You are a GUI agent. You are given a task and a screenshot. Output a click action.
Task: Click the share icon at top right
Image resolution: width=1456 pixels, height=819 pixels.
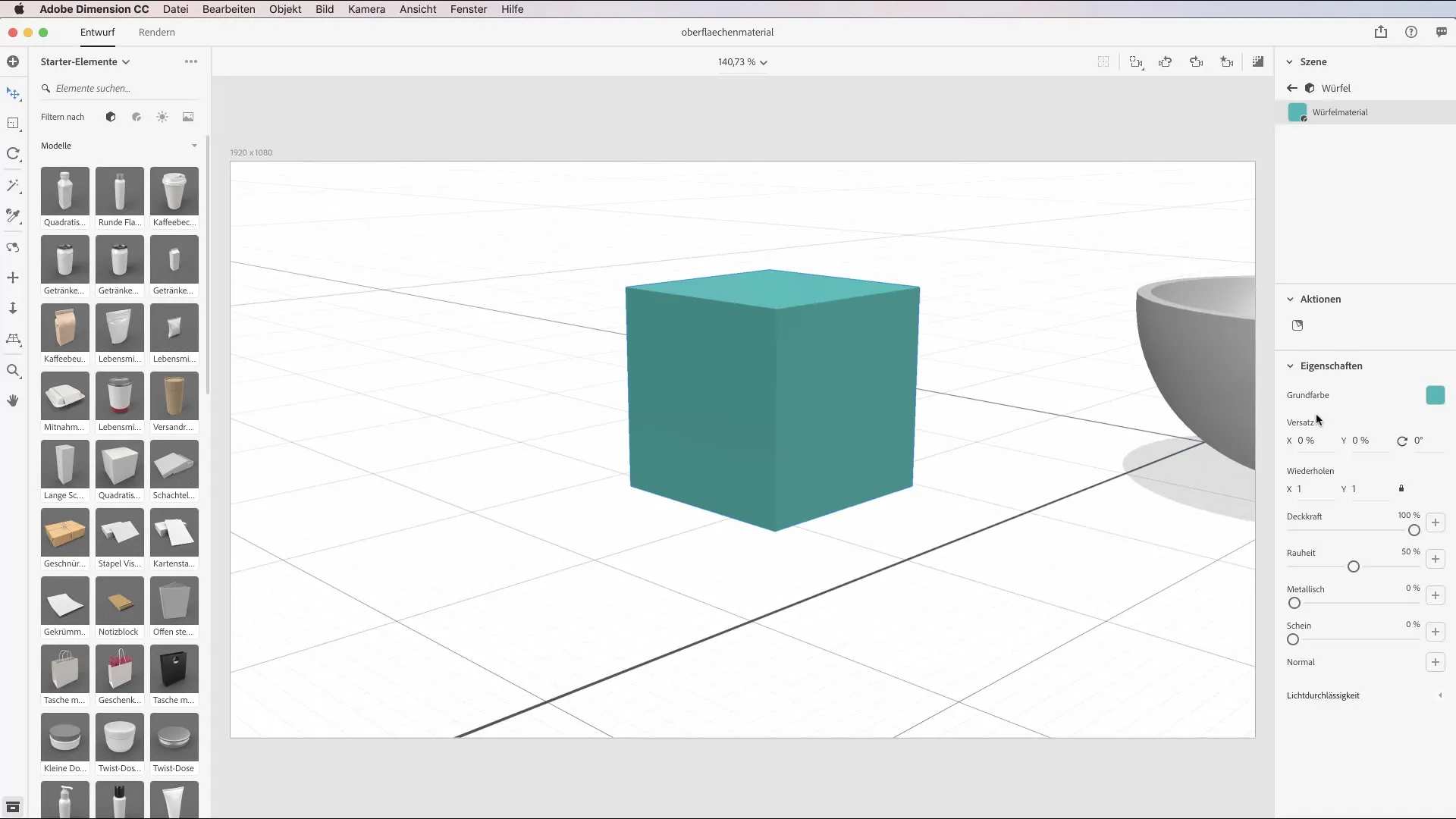pos(1380,32)
